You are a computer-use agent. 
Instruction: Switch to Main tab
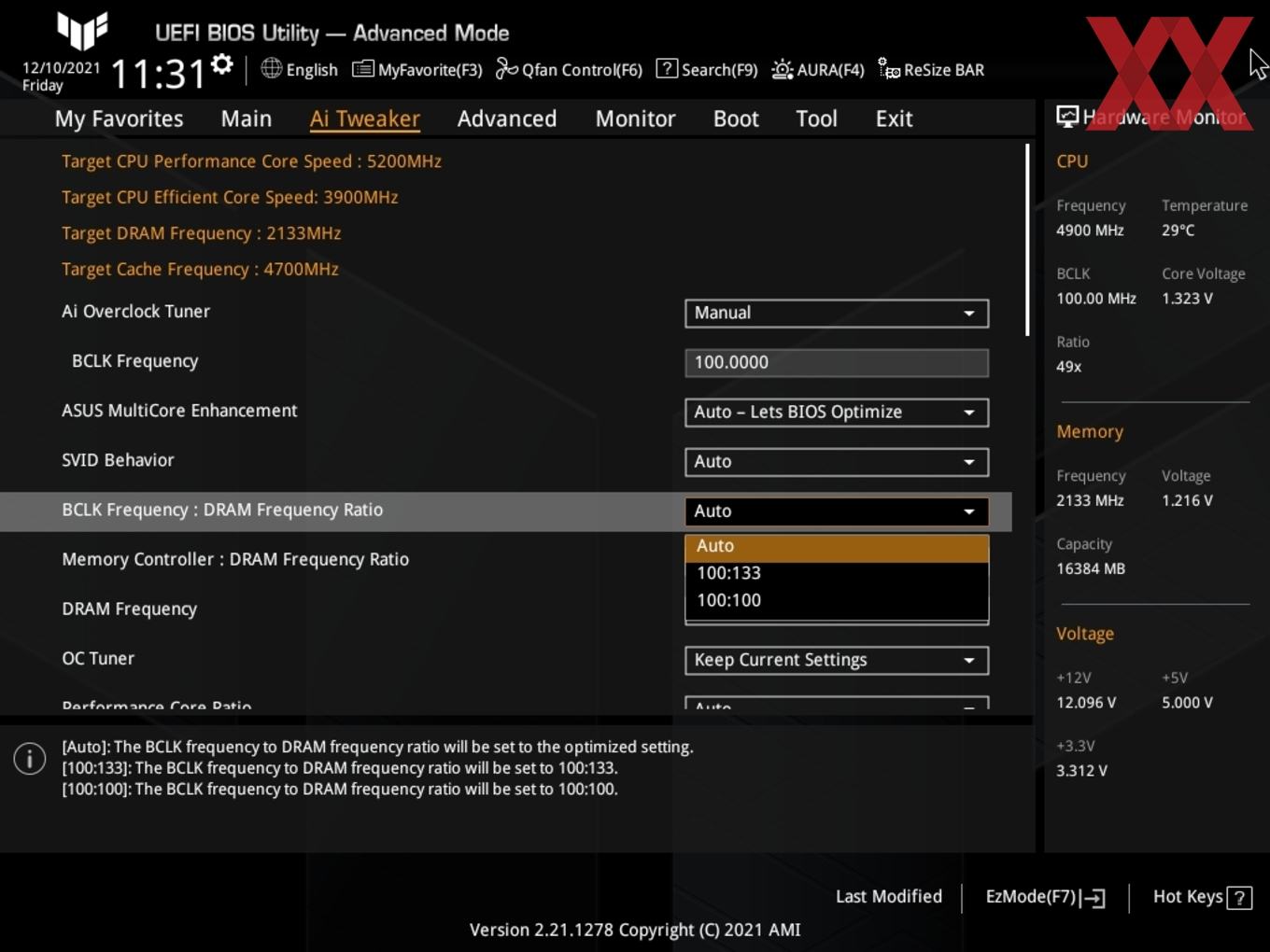point(247,119)
